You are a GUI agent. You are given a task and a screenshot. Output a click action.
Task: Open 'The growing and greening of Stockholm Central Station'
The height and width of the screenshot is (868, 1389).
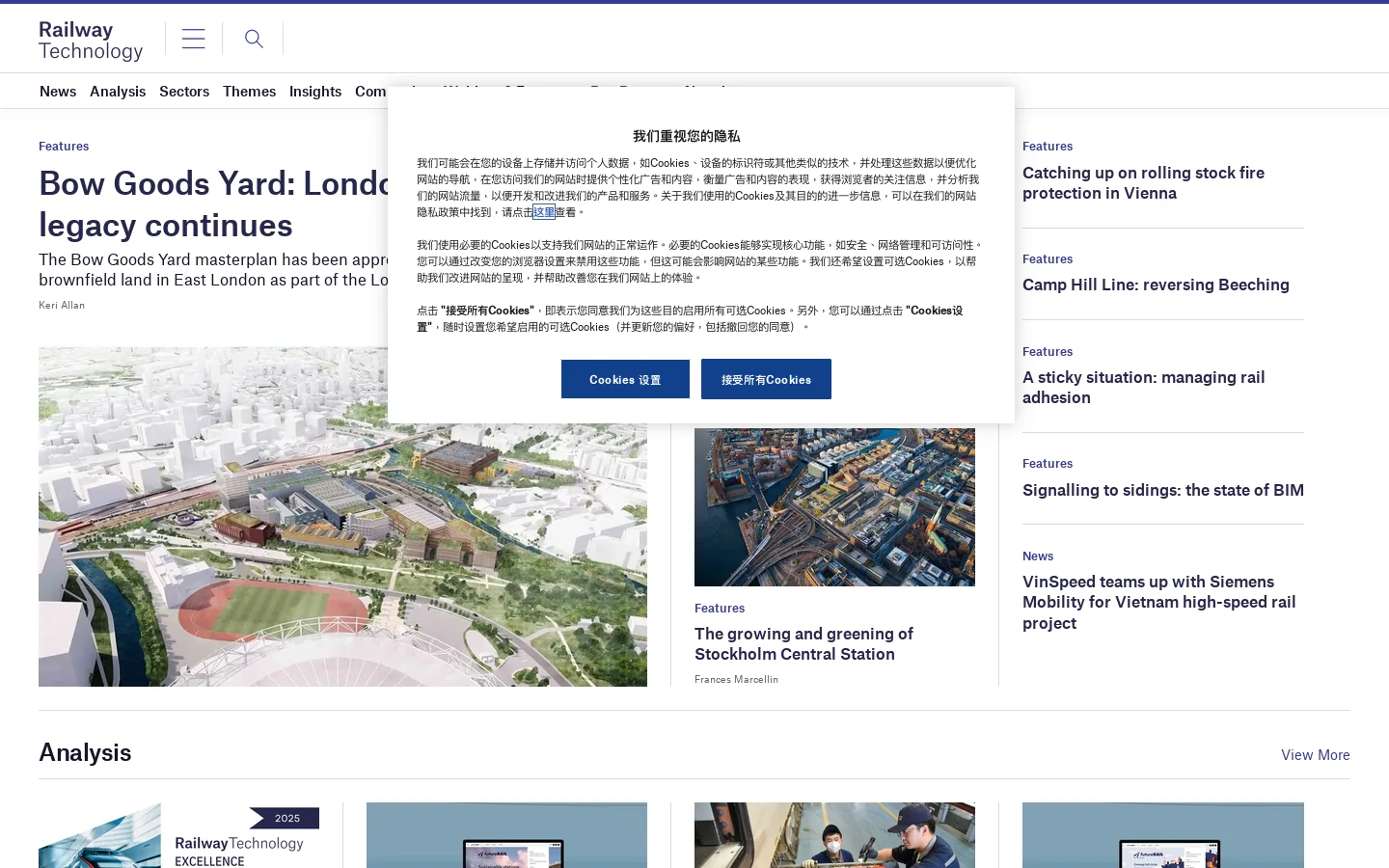point(803,644)
